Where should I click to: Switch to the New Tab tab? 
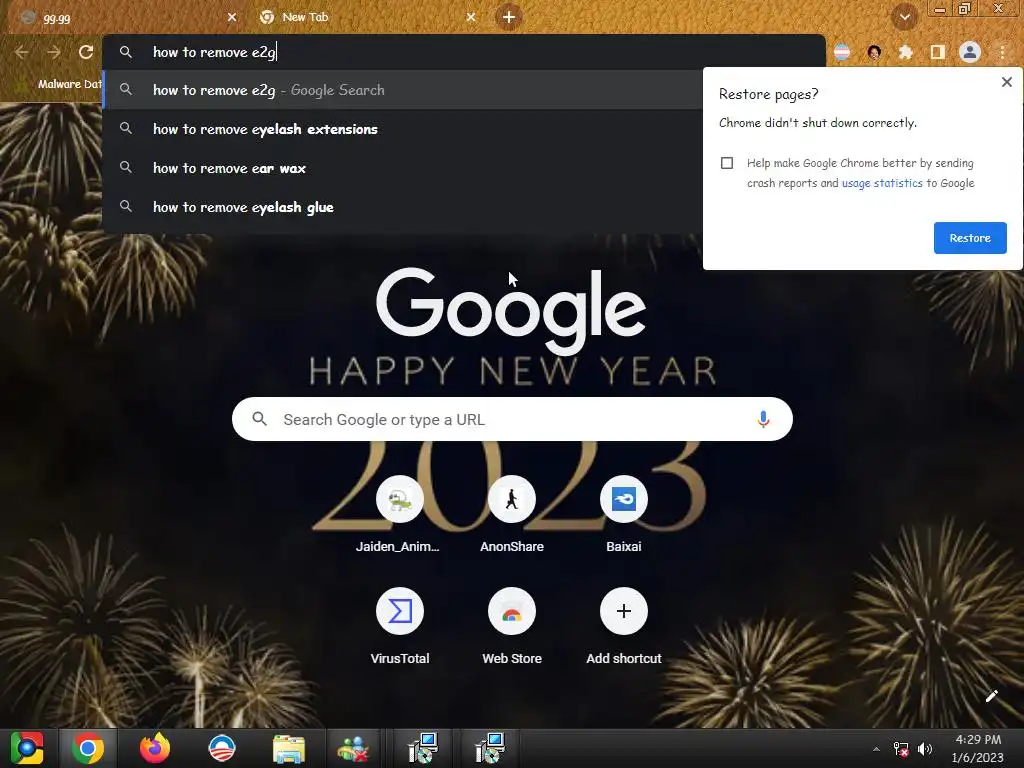point(366,18)
